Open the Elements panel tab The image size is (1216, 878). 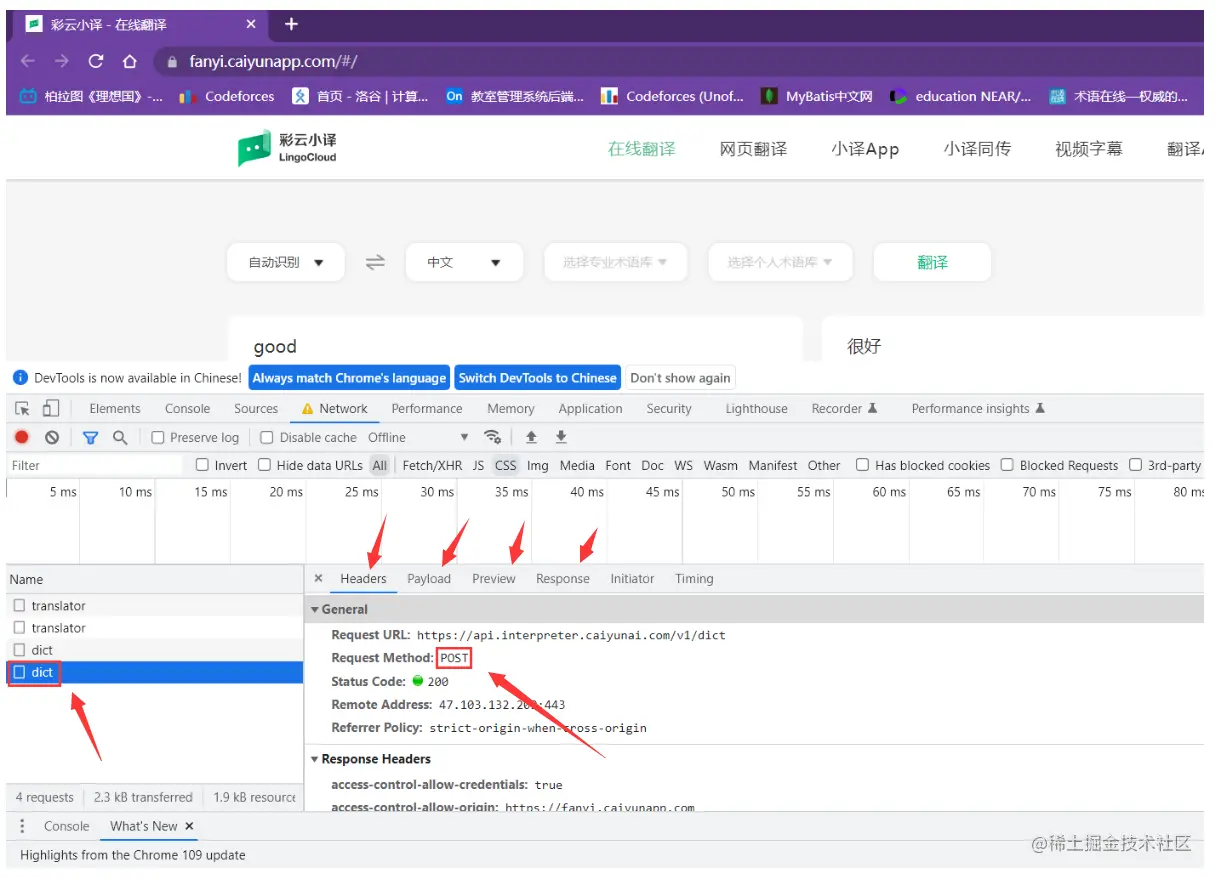click(x=115, y=408)
